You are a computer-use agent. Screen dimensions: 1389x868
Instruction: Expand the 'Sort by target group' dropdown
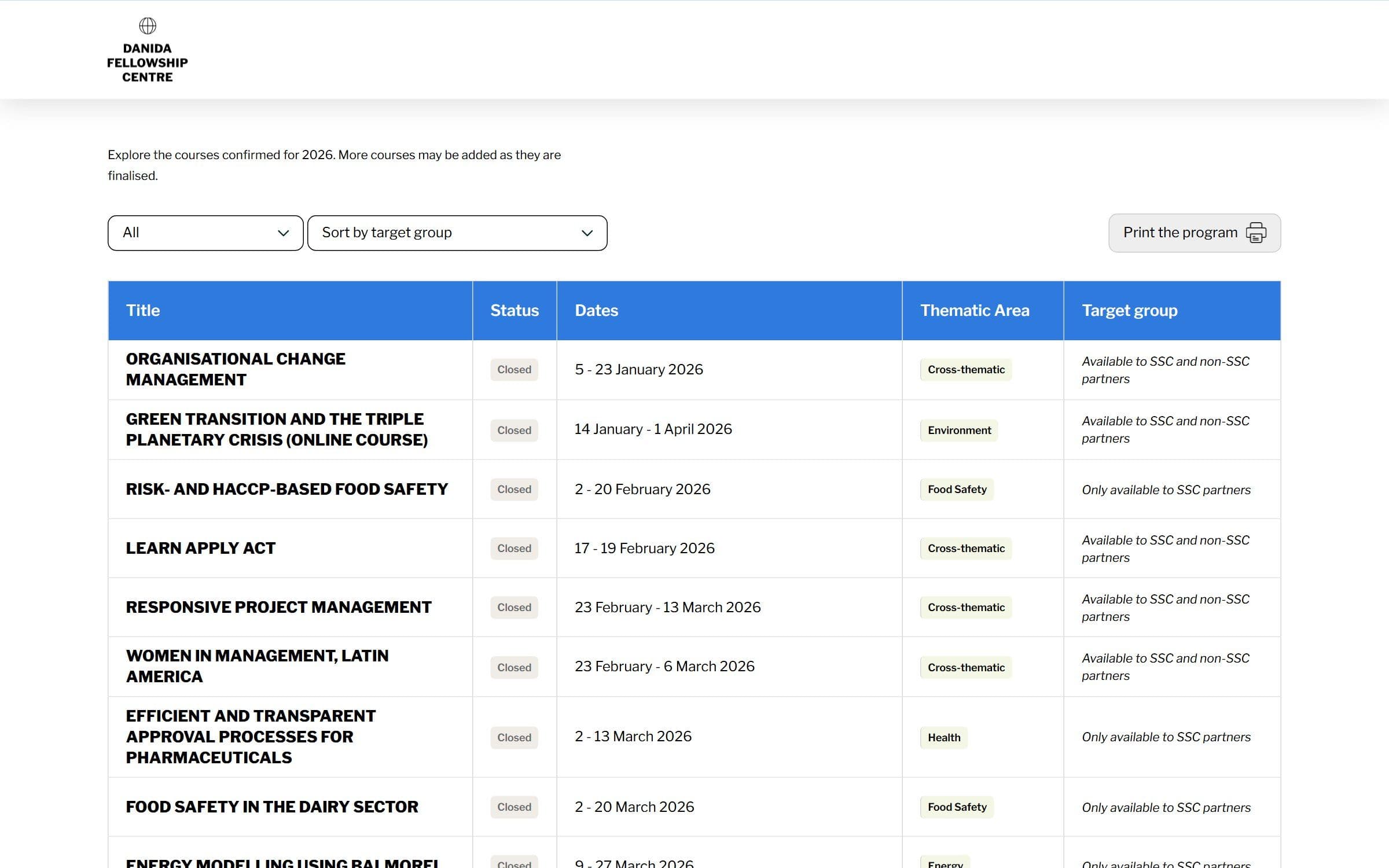(457, 233)
